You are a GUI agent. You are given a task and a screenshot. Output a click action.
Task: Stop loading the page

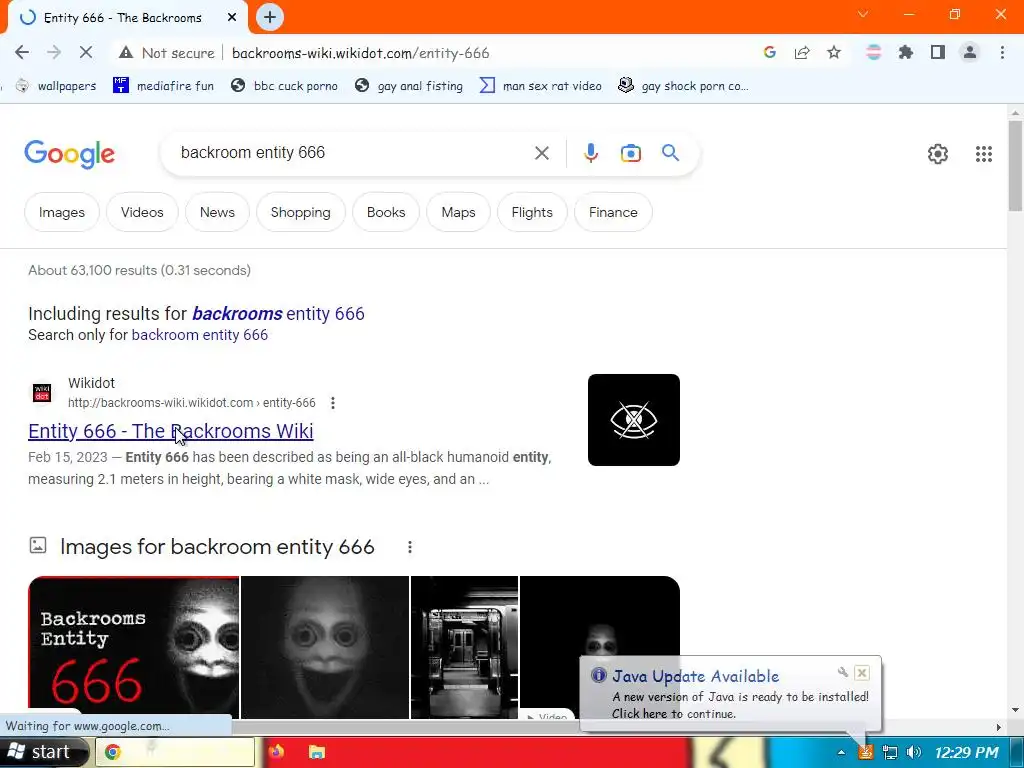tap(86, 53)
